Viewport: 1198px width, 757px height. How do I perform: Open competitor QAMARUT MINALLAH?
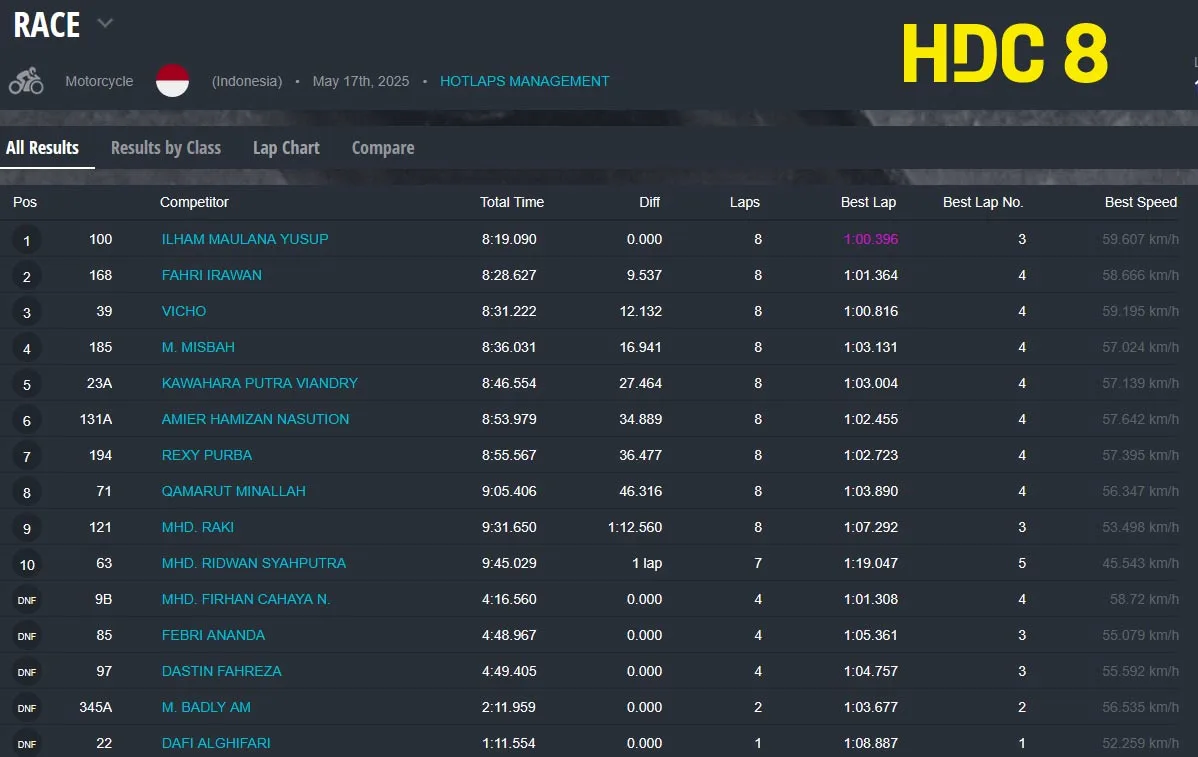click(x=234, y=490)
